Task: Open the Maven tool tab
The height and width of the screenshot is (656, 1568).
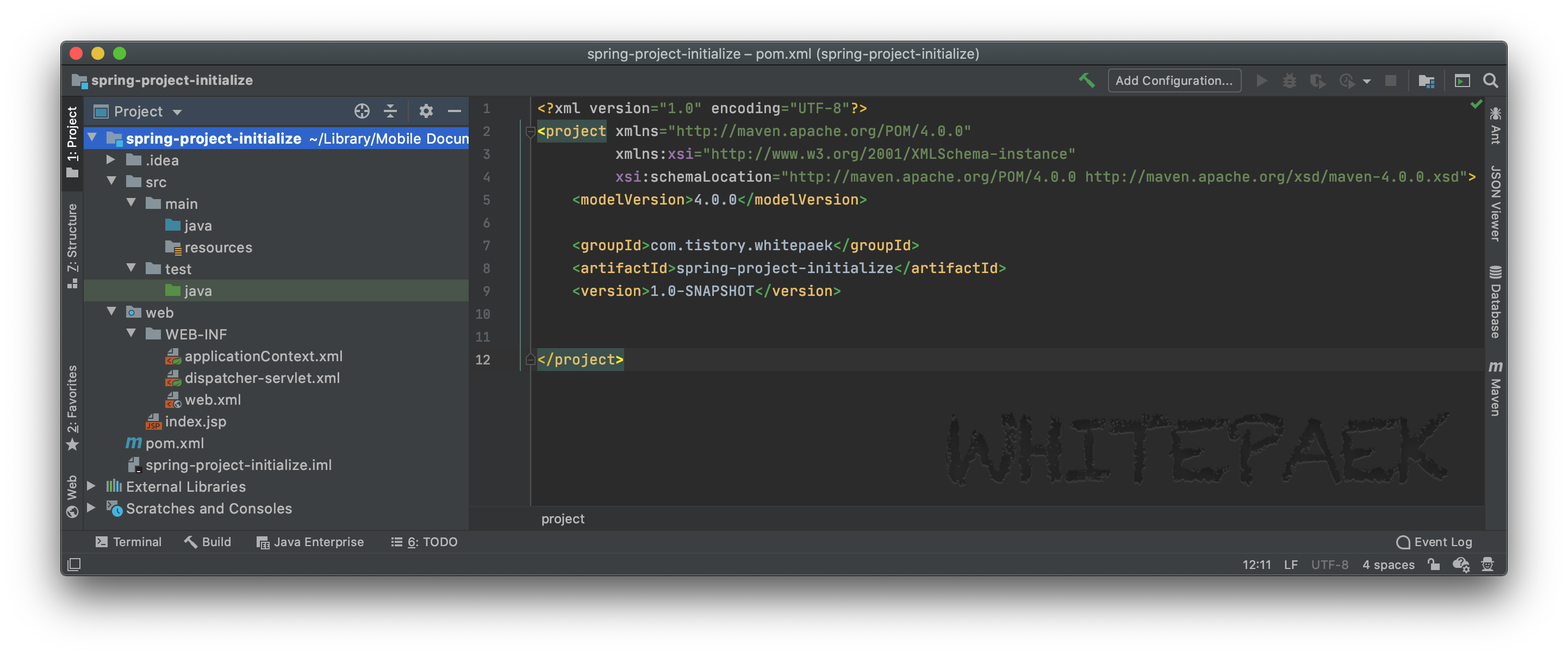Action: pos(1495,388)
